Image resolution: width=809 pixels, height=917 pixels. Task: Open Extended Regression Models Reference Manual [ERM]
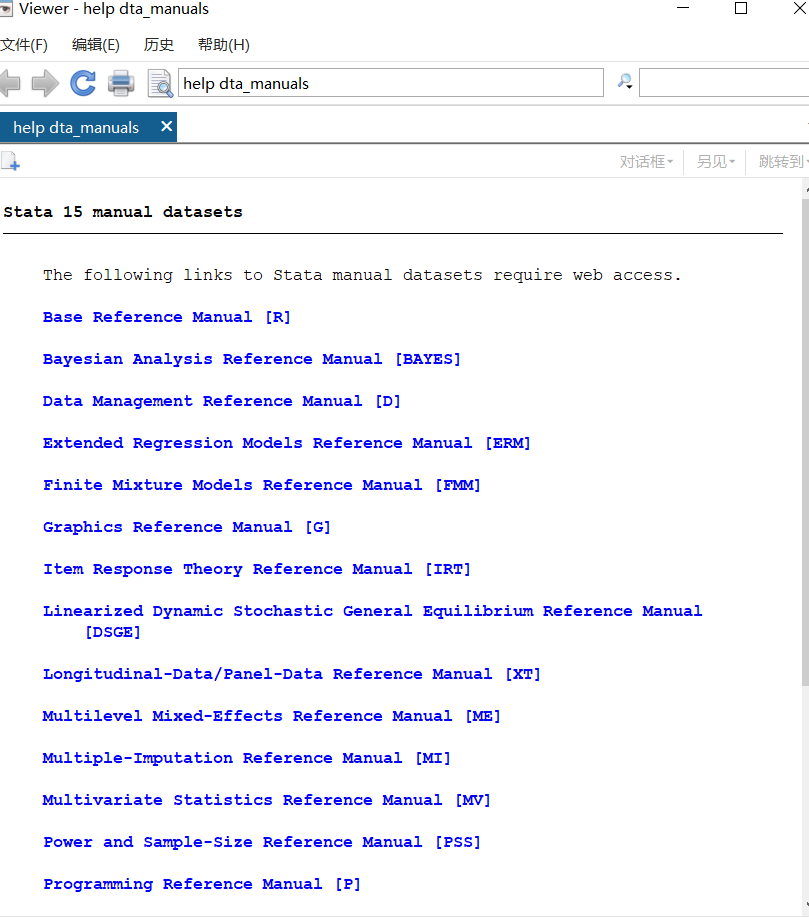pos(287,443)
